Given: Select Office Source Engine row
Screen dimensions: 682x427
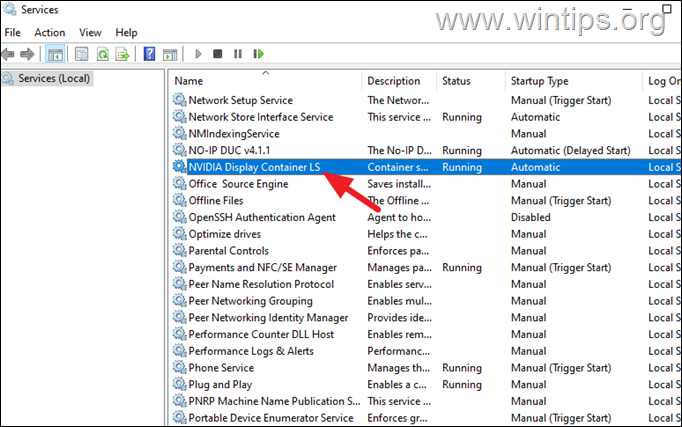Looking at the screenshot, I should (427, 184).
